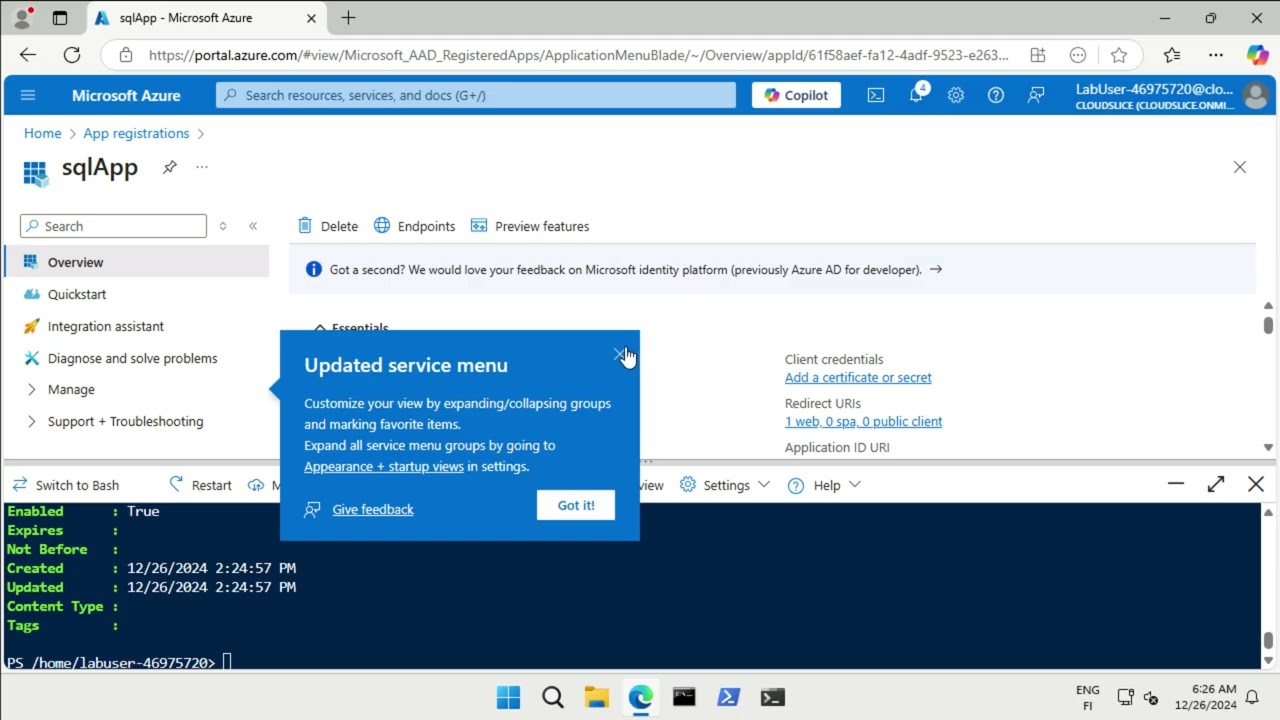Minimize the Cloud Shell pane
The image size is (1280, 720).
point(1176,484)
